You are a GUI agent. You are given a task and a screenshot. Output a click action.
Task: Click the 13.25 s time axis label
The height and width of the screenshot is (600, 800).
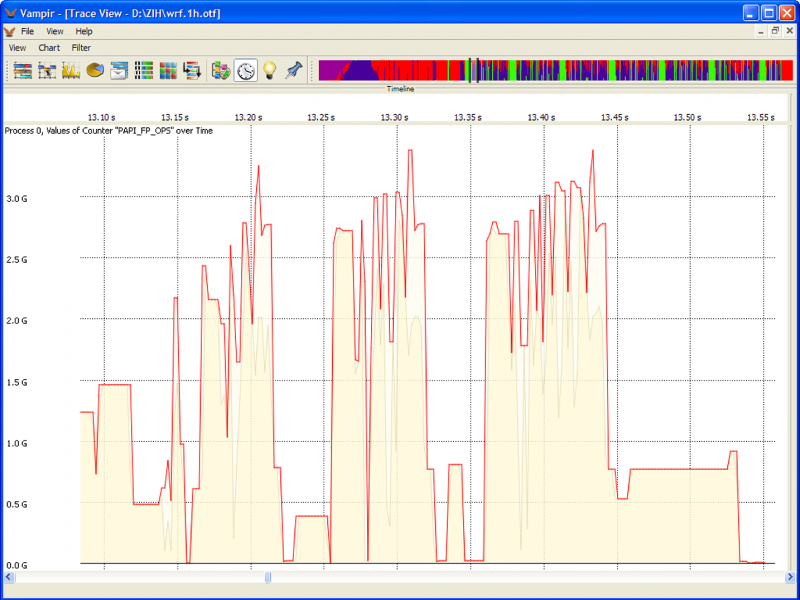tap(321, 117)
